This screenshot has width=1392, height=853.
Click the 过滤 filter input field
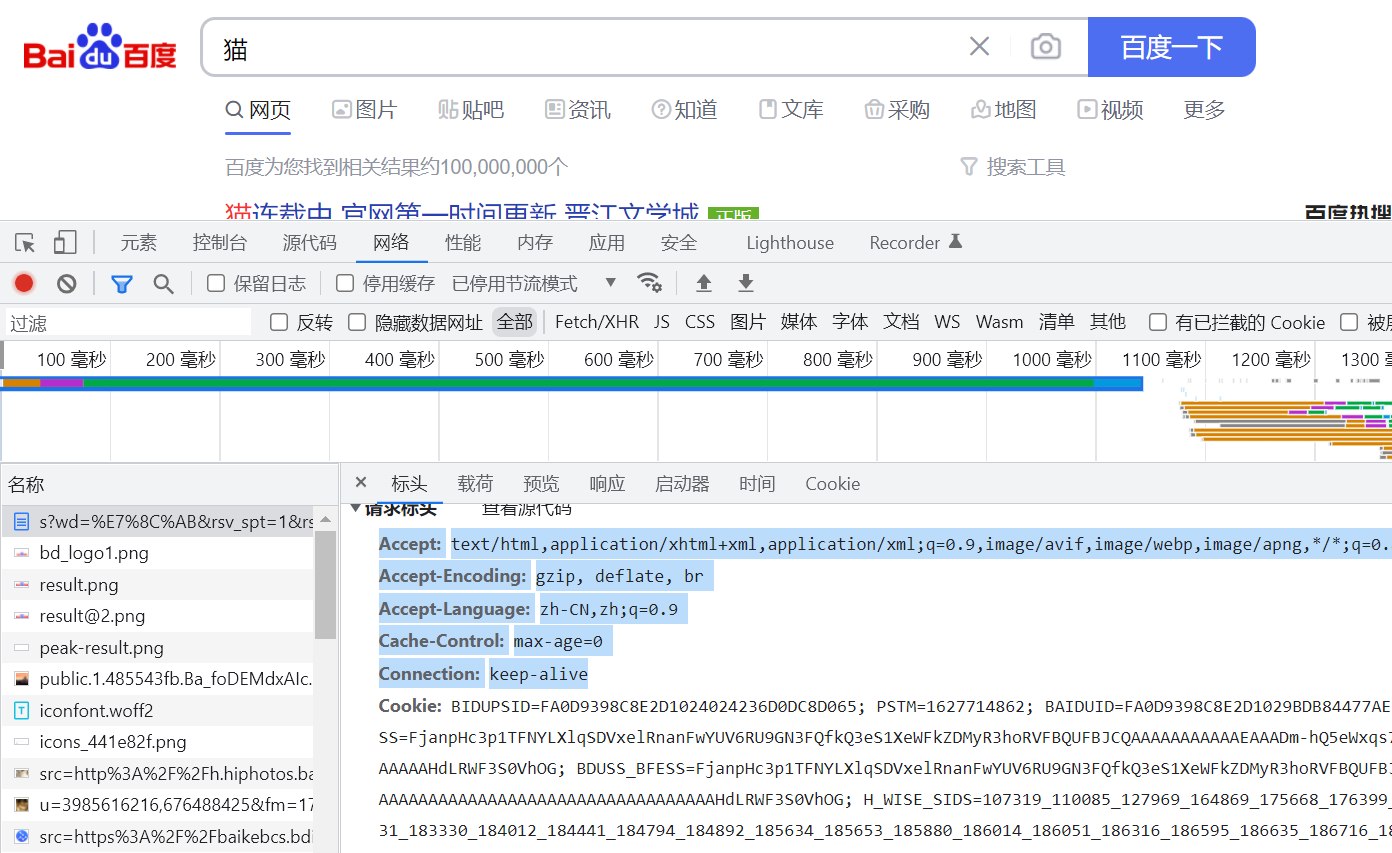pyautogui.click(x=128, y=322)
